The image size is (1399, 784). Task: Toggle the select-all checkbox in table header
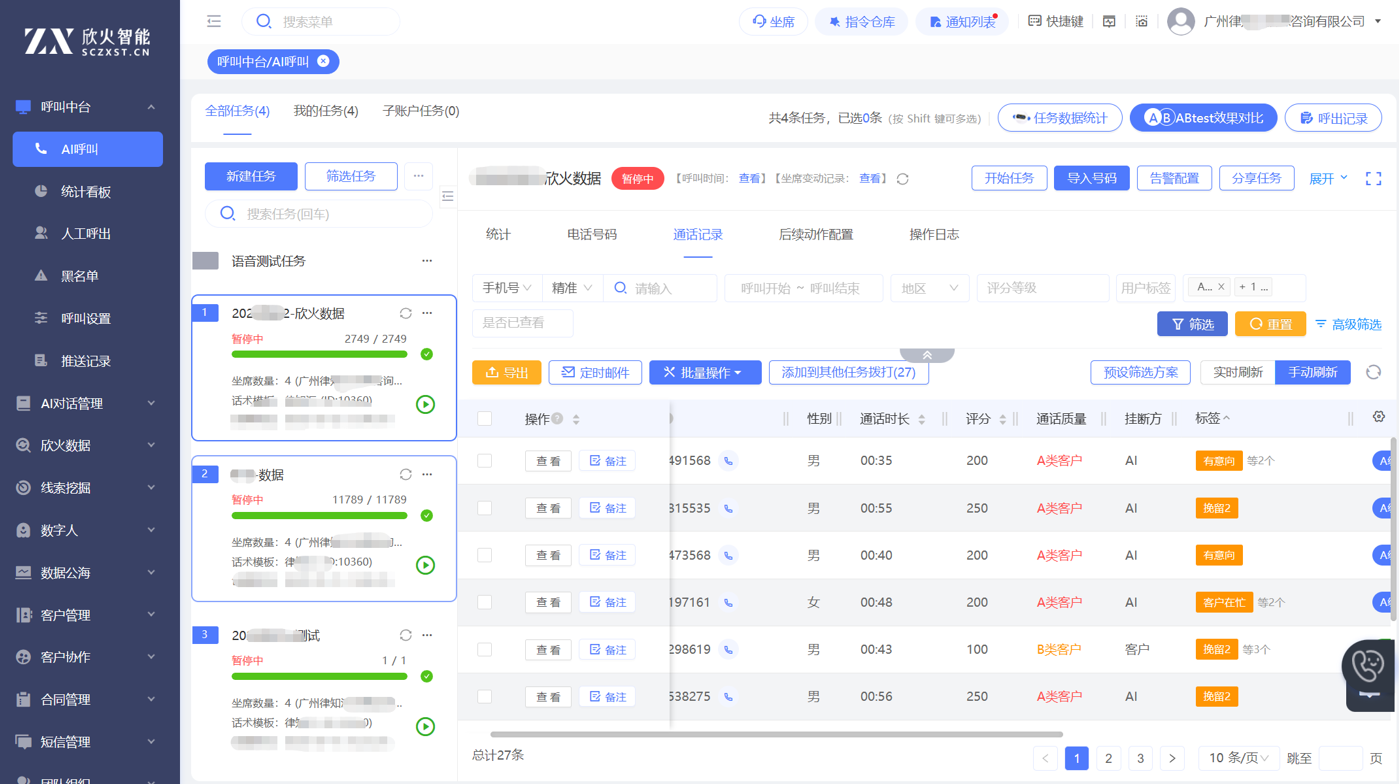click(485, 419)
